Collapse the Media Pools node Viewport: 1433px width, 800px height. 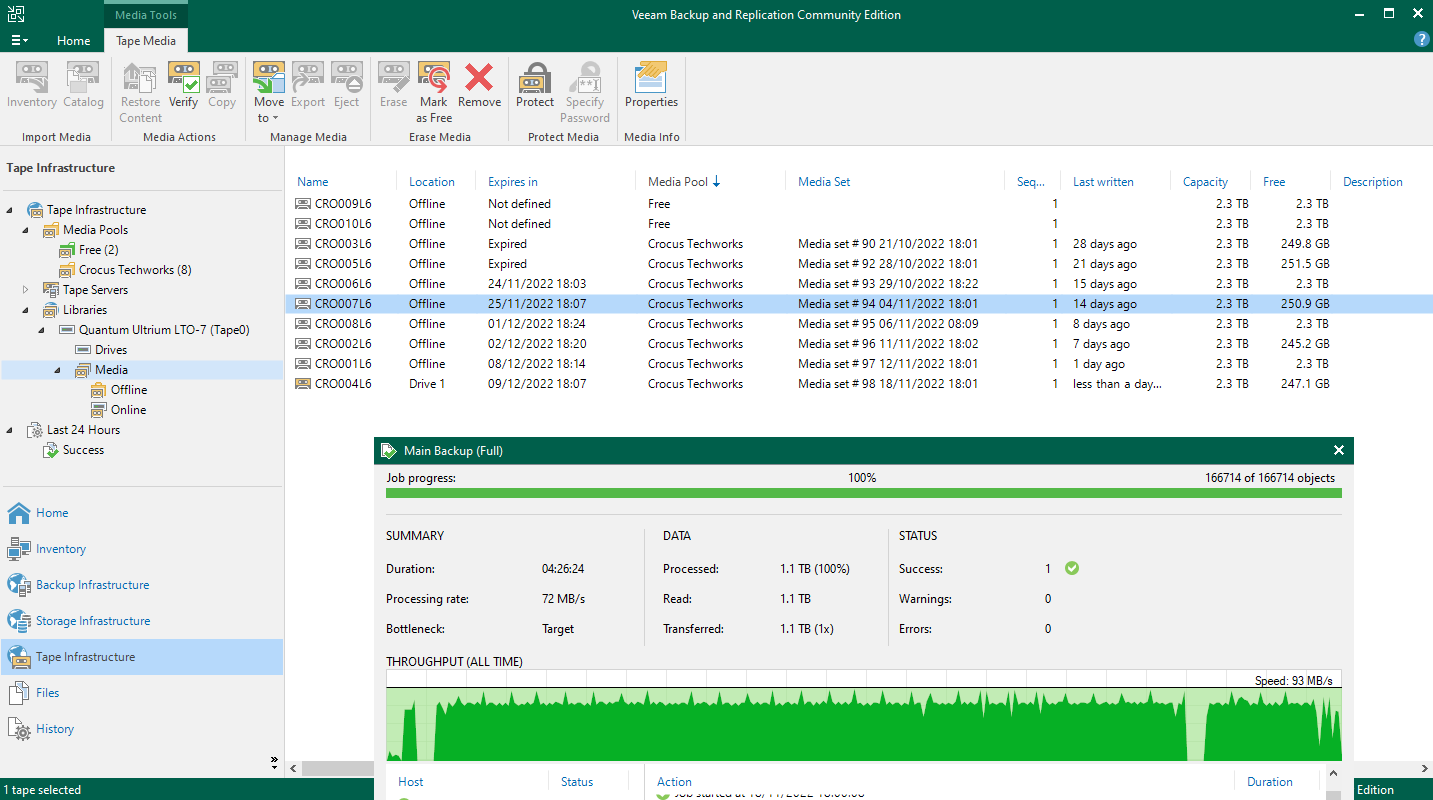pos(26,230)
